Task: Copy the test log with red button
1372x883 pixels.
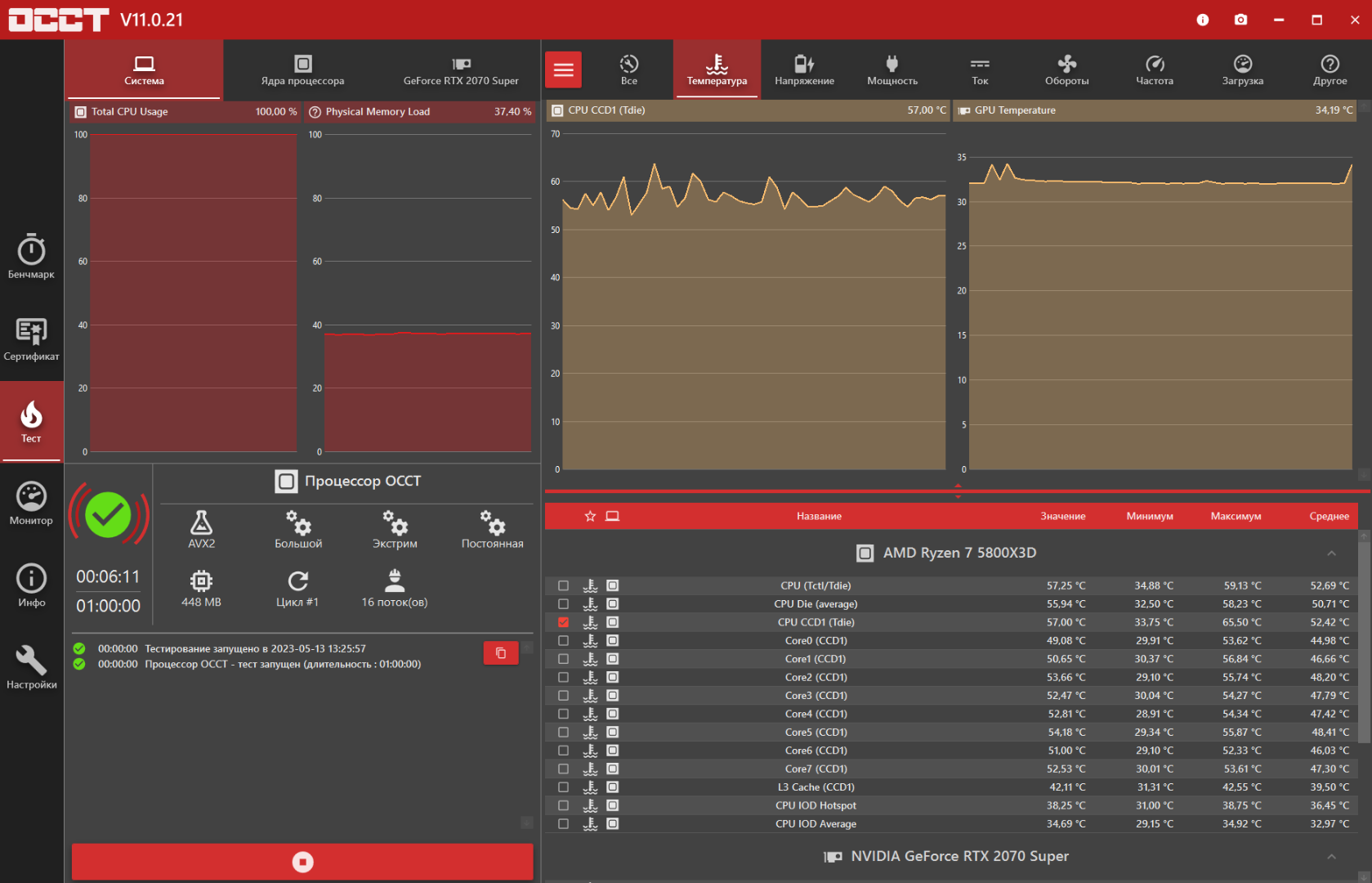Action: (501, 653)
